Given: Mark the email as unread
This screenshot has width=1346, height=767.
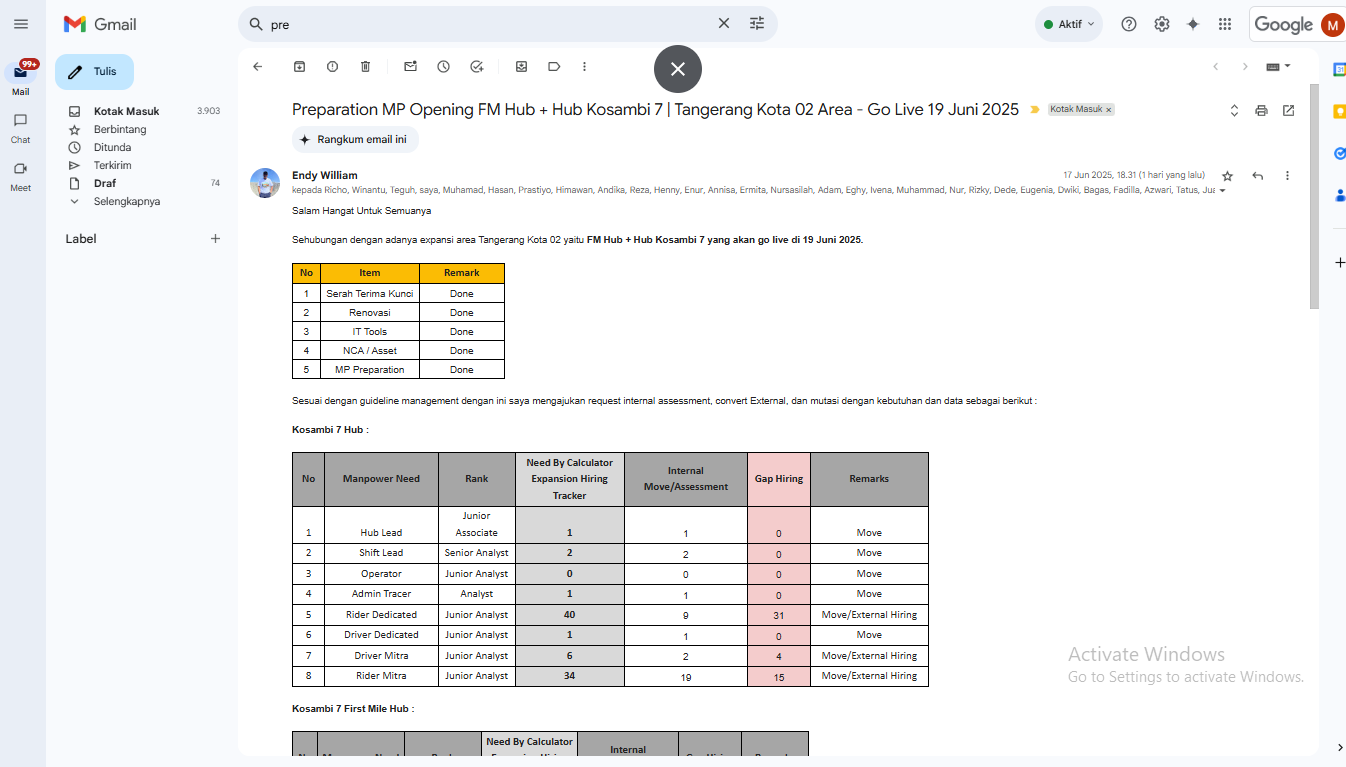Looking at the screenshot, I should click(x=410, y=67).
